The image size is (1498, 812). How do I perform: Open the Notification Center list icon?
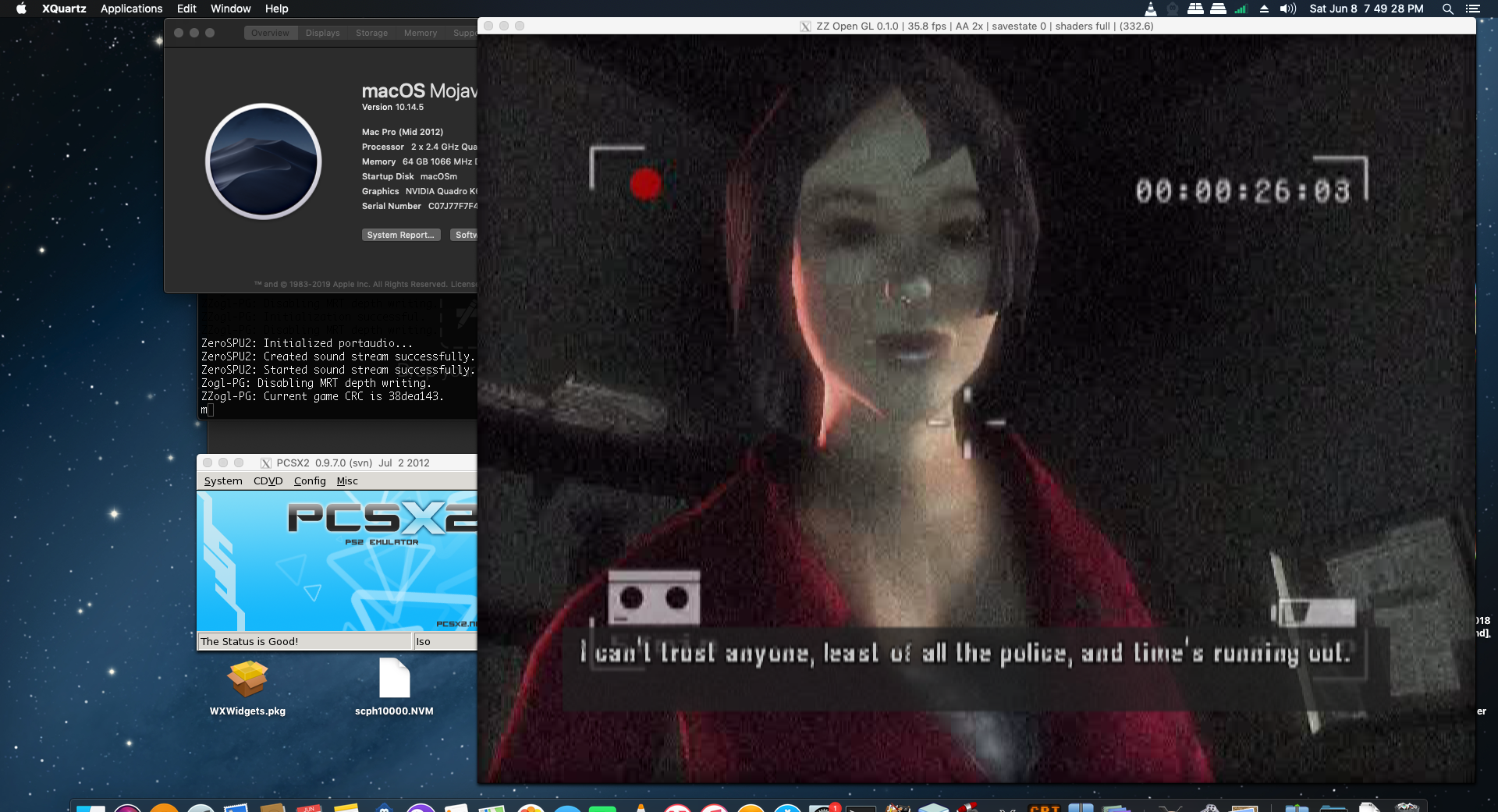pos(1472,9)
